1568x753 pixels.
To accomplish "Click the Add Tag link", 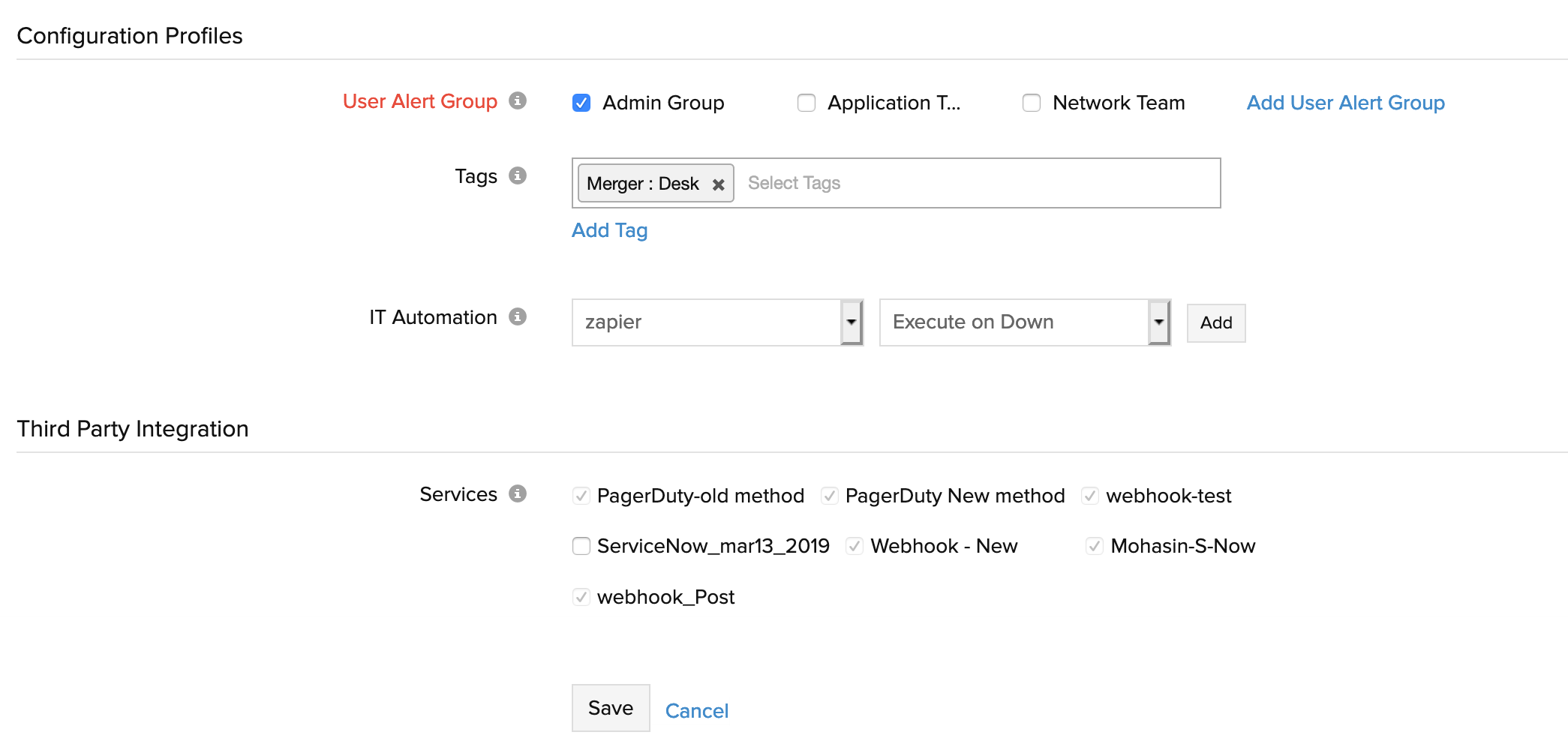I will 609,230.
